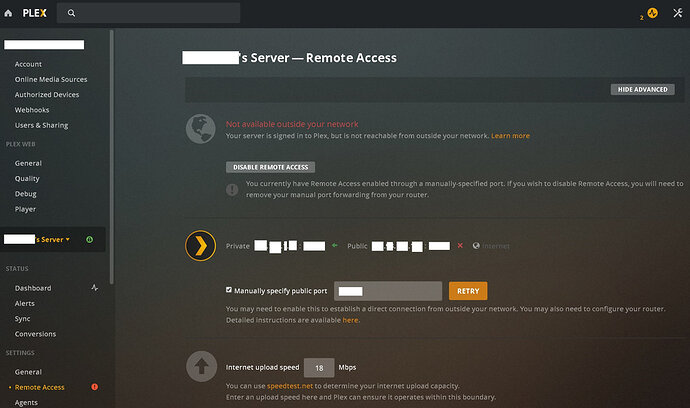Click the 'SETTINGS' section header
This screenshot has width=690, height=408.
(x=20, y=353)
